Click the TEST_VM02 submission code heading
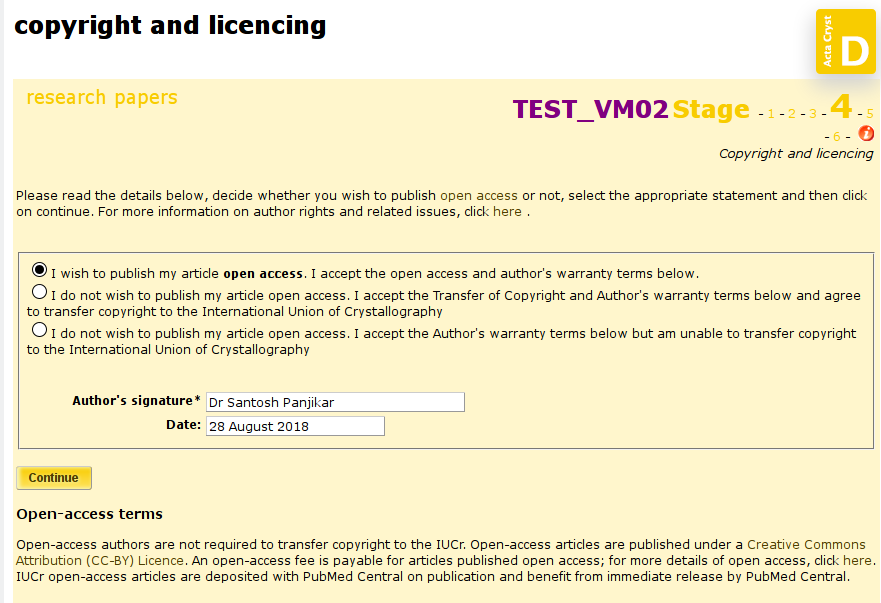 (x=591, y=110)
